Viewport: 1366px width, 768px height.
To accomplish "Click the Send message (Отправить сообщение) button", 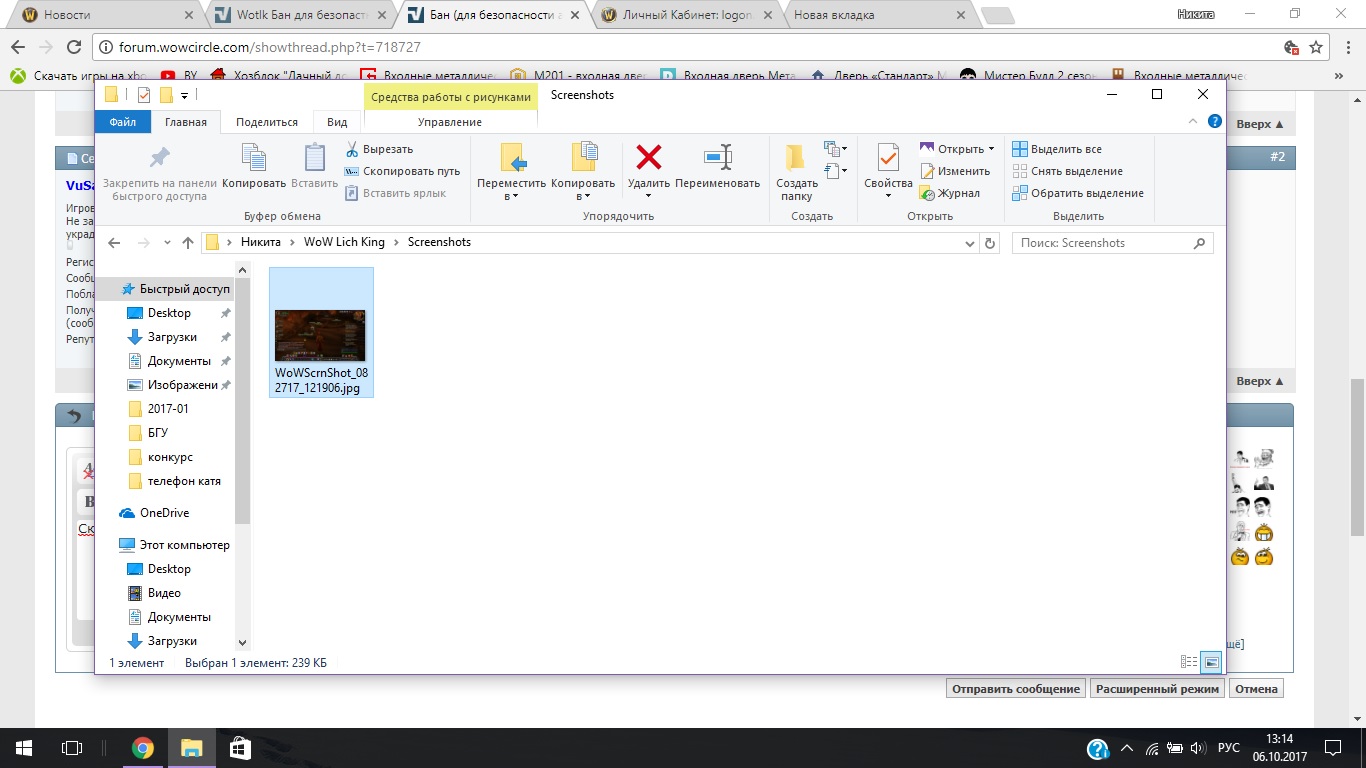I will point(1015,689).
